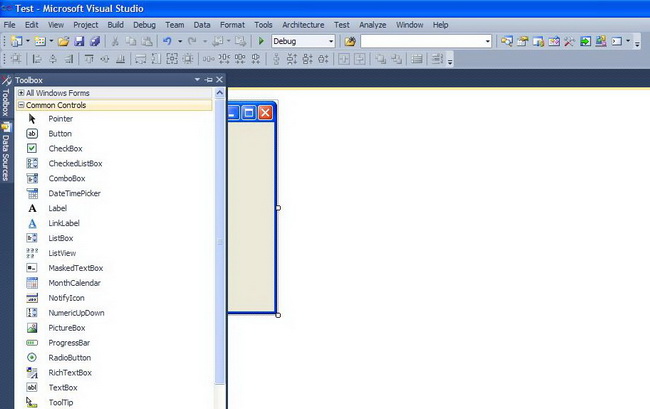
Task: Open the Format menu
Action: click(232, 25)
